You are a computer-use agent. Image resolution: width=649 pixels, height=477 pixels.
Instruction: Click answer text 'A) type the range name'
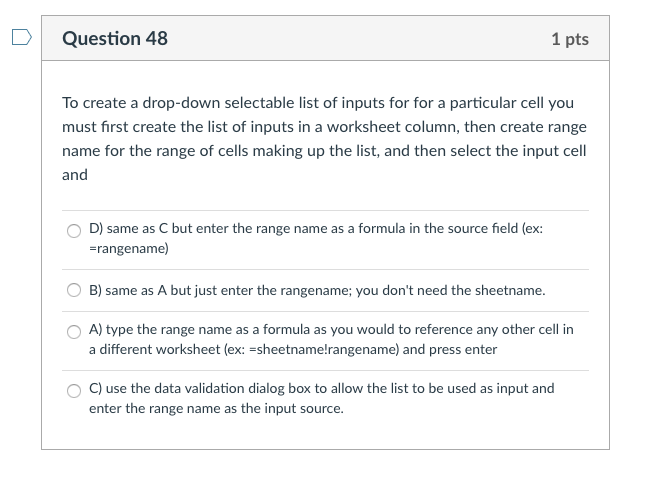161,330
